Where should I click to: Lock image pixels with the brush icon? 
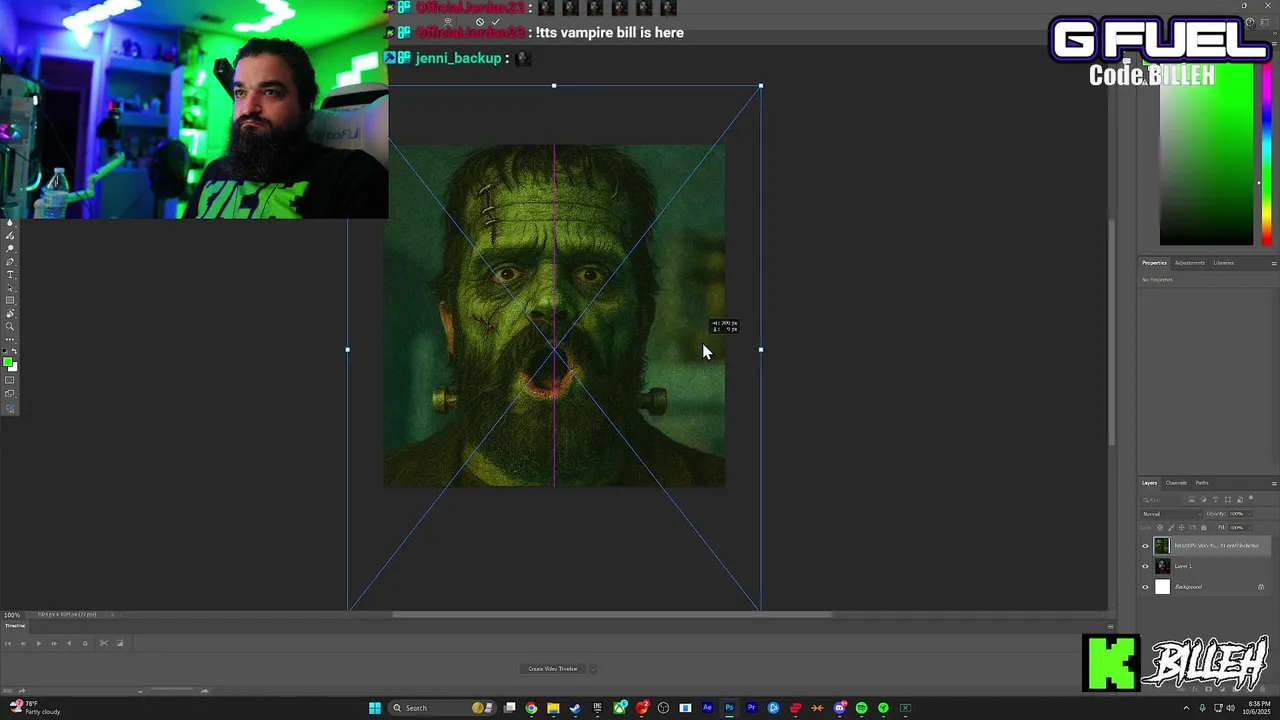(x=1171, y=528)
